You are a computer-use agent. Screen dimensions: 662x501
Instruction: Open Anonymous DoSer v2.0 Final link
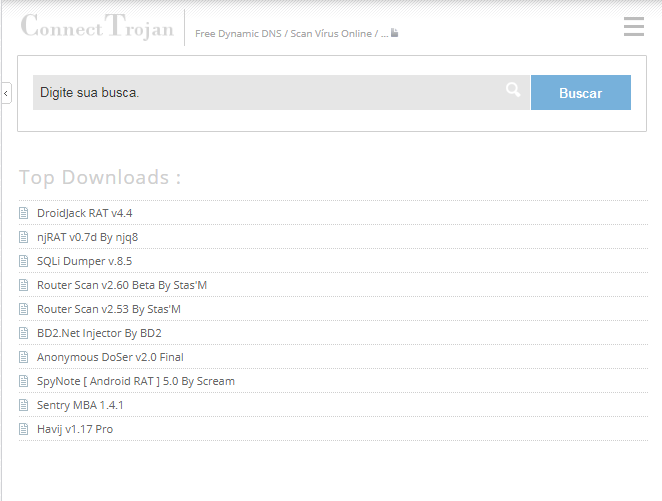coord(110,357)
